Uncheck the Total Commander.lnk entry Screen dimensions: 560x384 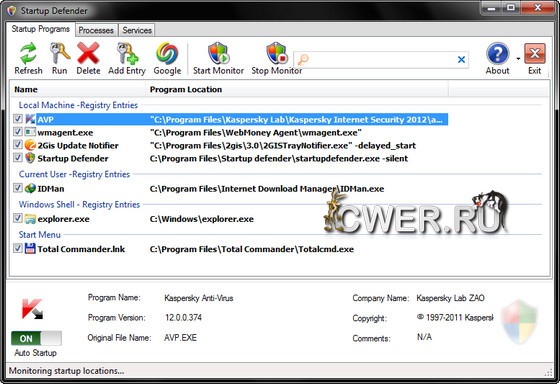click(18, 248)
